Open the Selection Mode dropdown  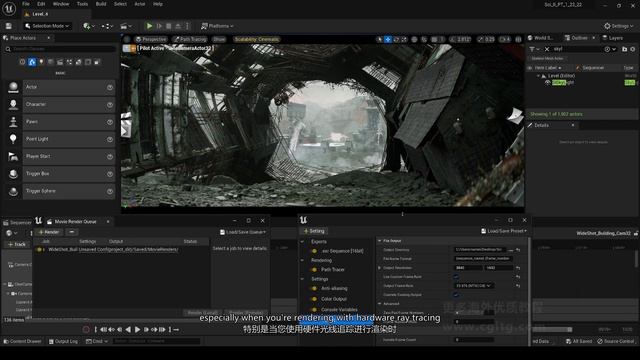coord(47,26)
